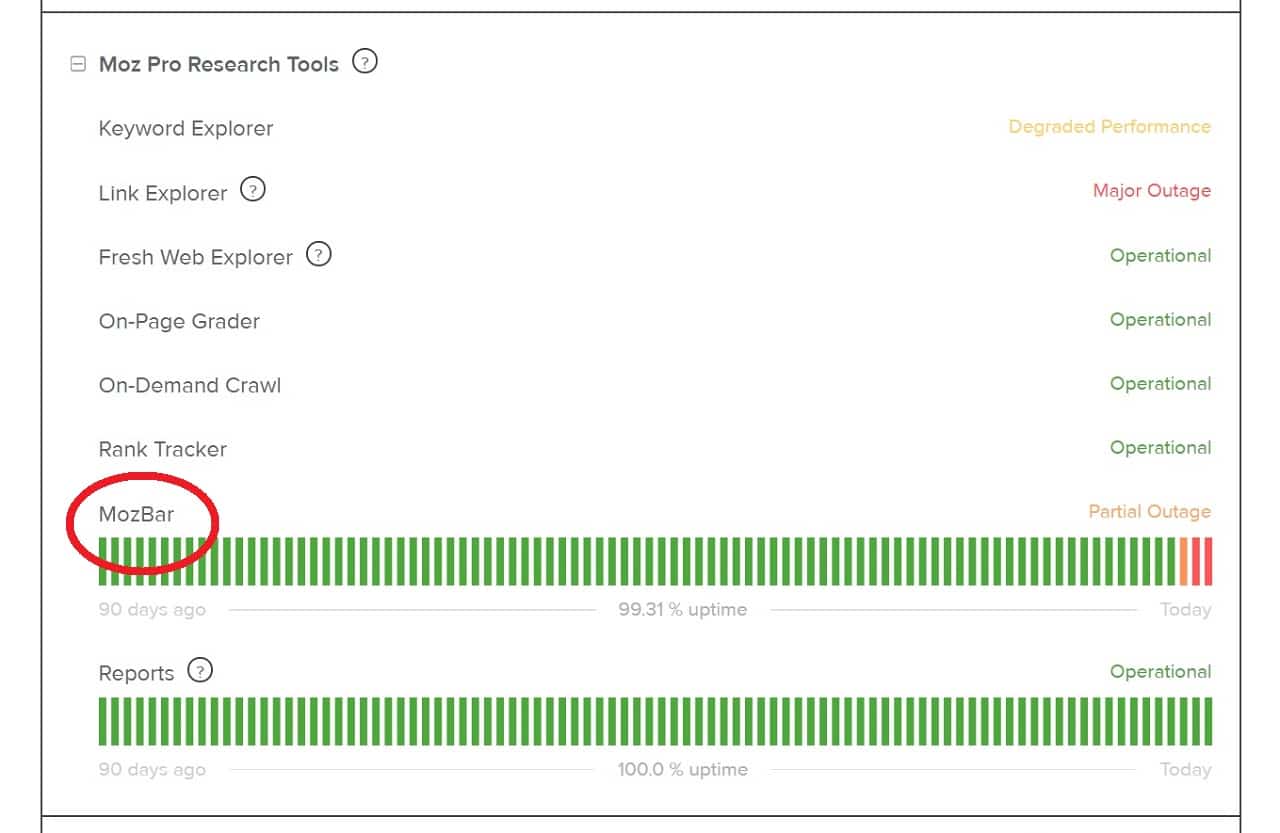The width and height of the screenshot is (1280, 833).
Task: Click the Degraded Performance status text
Action: pos(1109,127)
